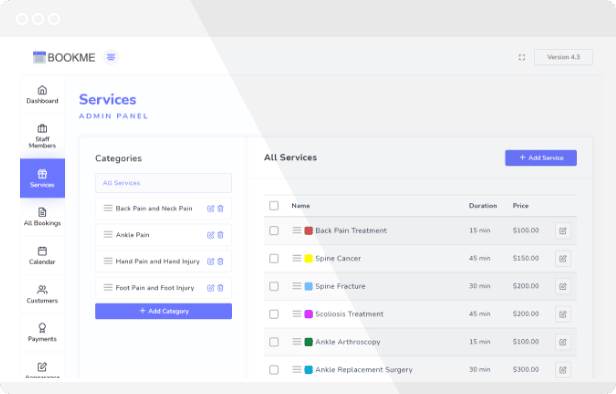Image resolution: width=616 pixels, height=394 pixels.
Task: Check the Spine Fracture checkbox
Action: (x=274, y=286)
